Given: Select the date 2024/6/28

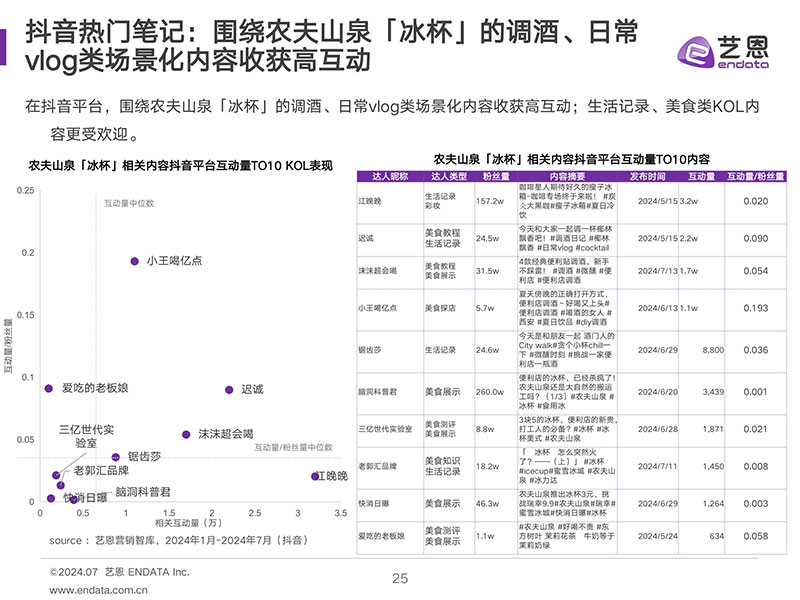Looking at the screenshot, I should 658,429.
